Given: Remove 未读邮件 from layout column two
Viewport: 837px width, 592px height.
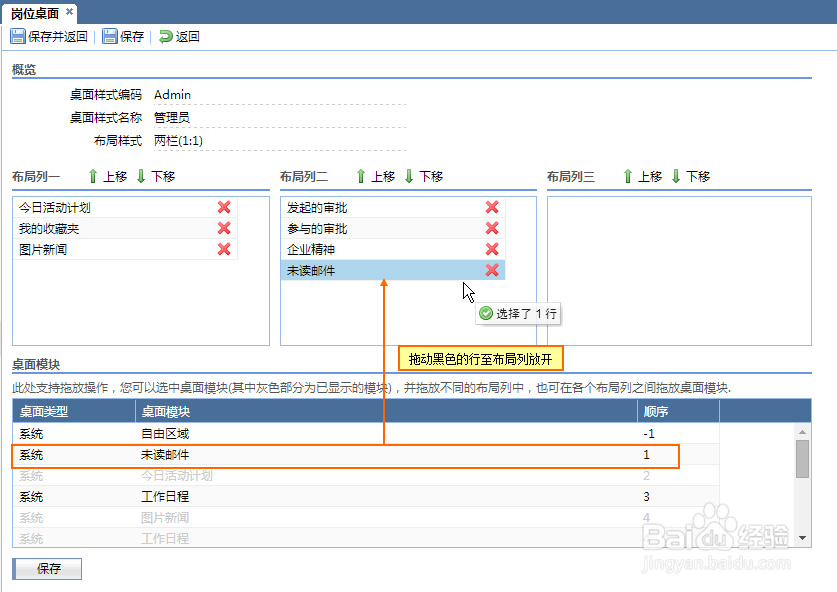Looking at the screenshot, I should (x=492, y=270).
